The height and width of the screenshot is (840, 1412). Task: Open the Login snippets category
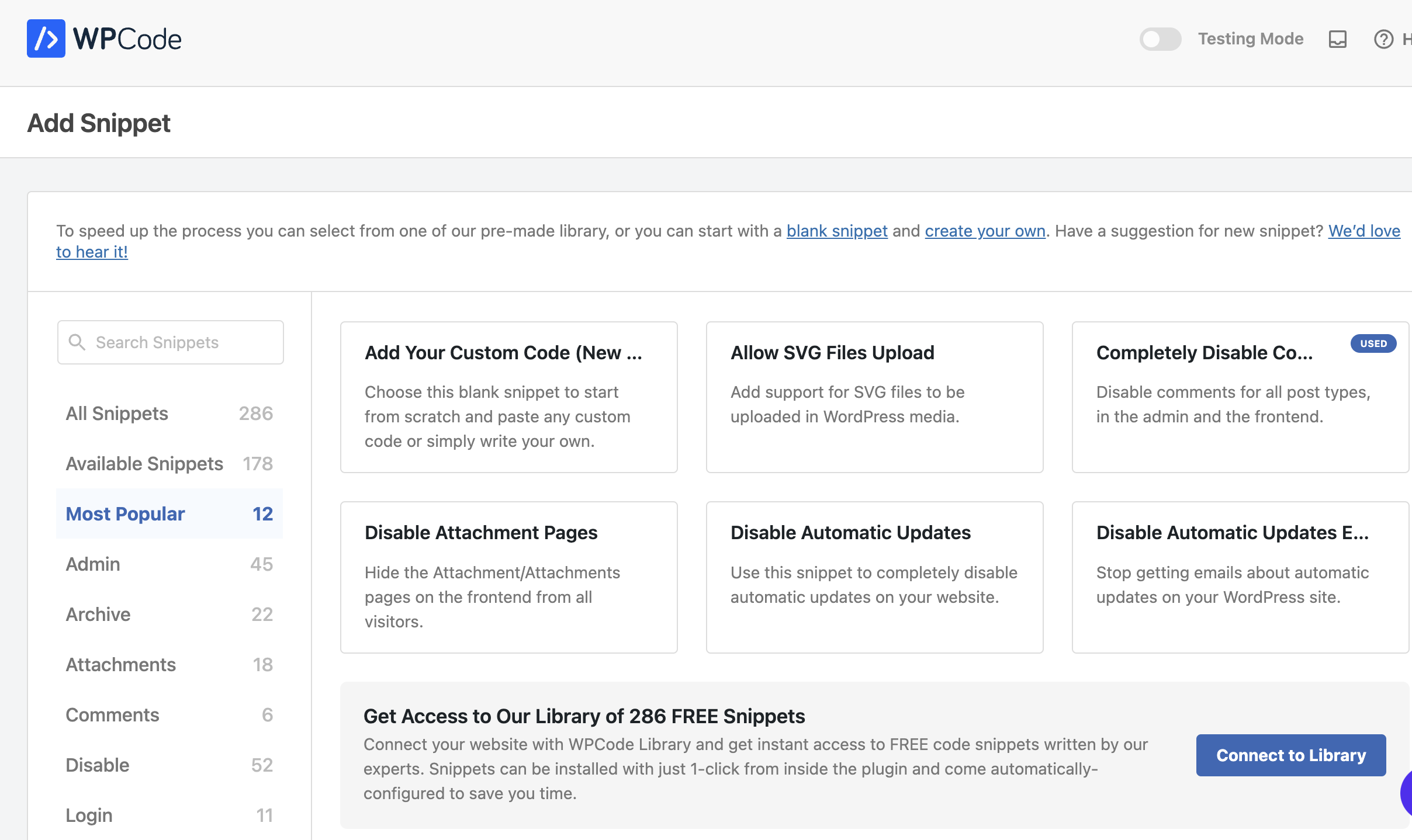click(169, 815)
